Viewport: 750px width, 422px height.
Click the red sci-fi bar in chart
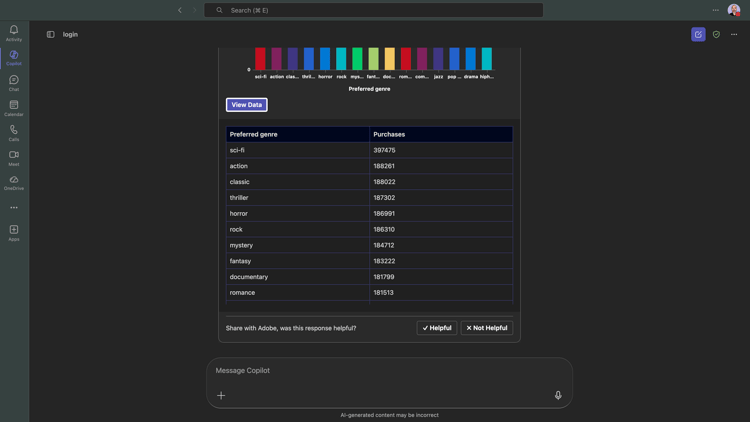[x=260, y=59]
